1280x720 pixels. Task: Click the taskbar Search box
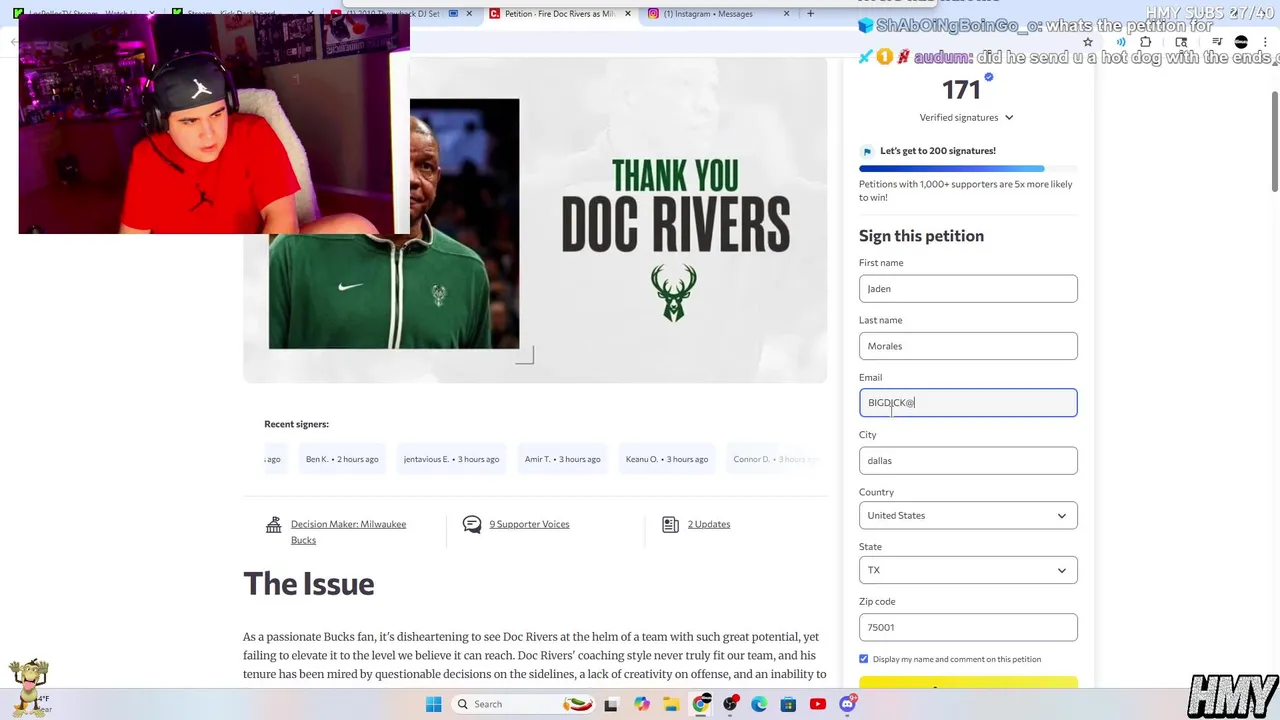[525, 704]
